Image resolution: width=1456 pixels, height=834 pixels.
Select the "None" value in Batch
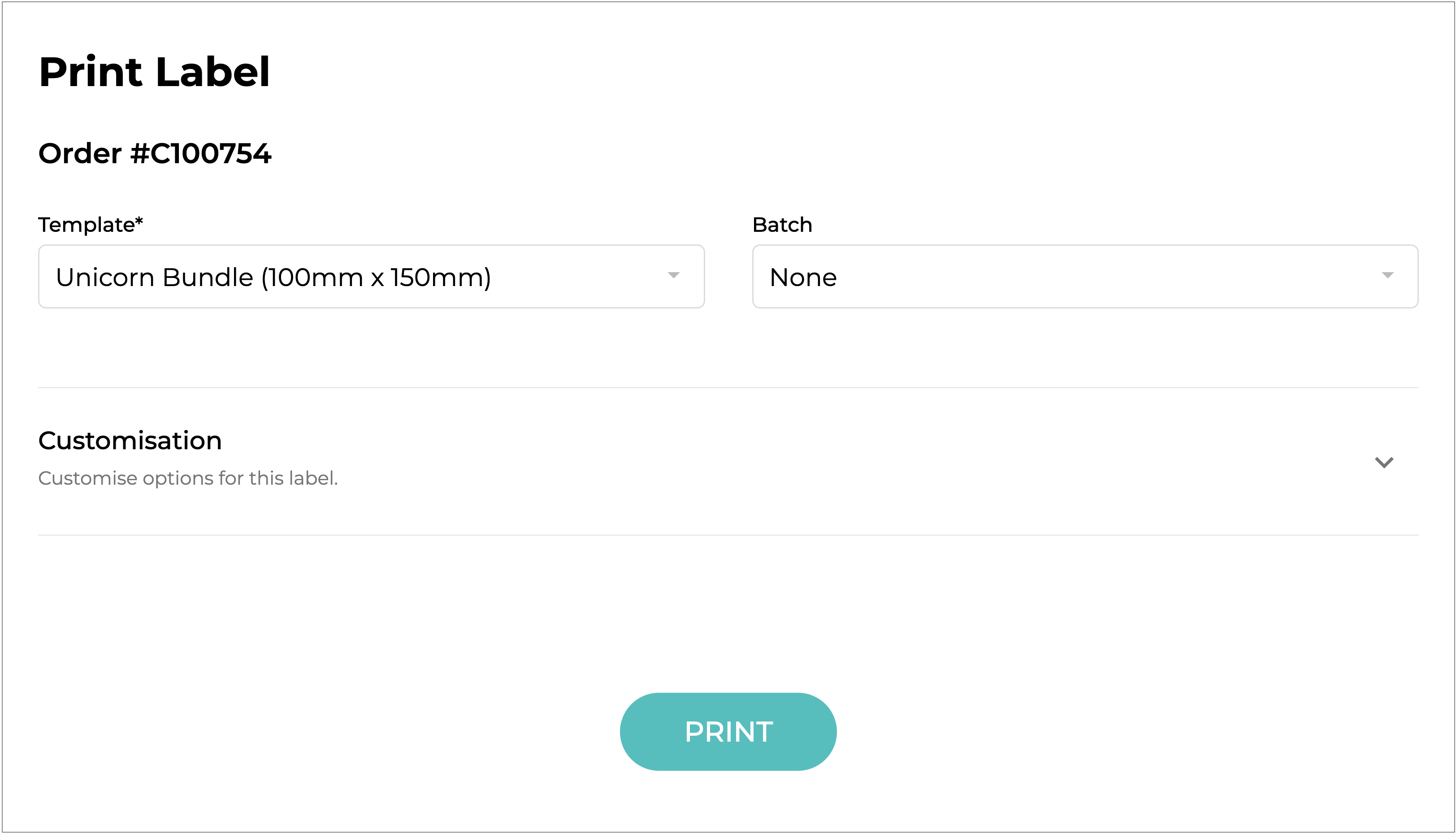[x=803, y=277]
